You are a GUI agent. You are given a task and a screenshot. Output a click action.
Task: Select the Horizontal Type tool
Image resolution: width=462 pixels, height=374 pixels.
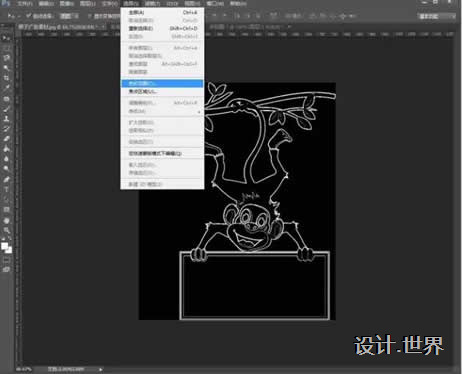[x=6, y=189]
